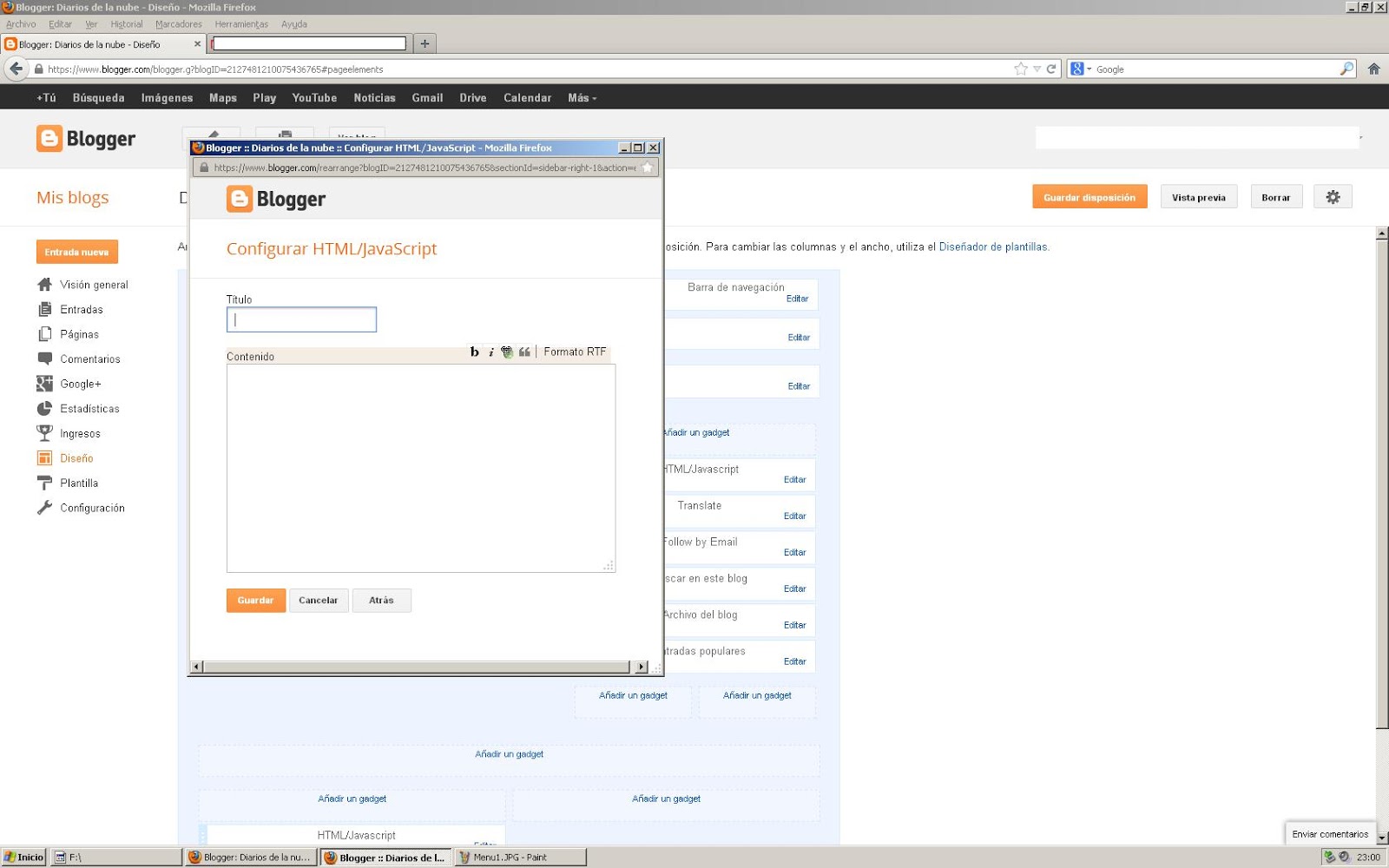Go to YouTube in the Google bar
This screenshot has height=868, width=1389.
(x=314, y=98)
